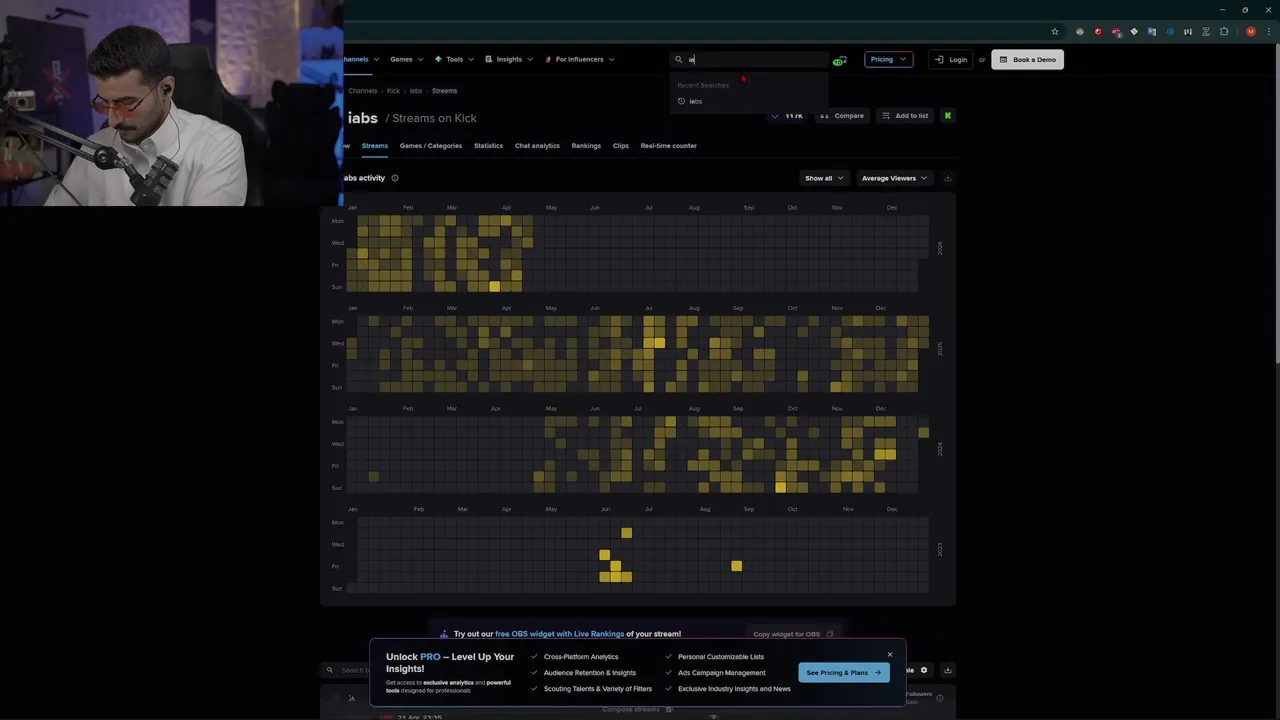Switch to Clips tab
The image size is (1280, 720).
tap(621, 146)
